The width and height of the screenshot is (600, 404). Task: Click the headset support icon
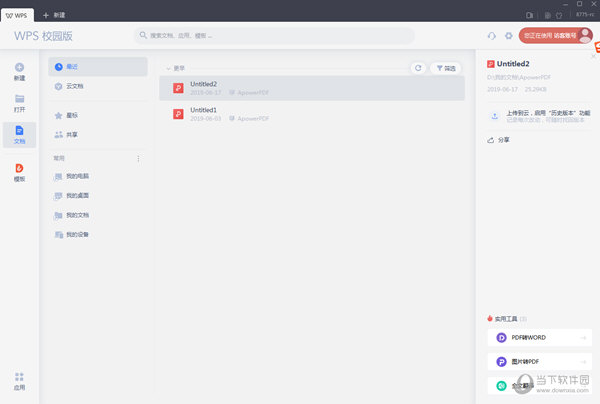point(492,36)
